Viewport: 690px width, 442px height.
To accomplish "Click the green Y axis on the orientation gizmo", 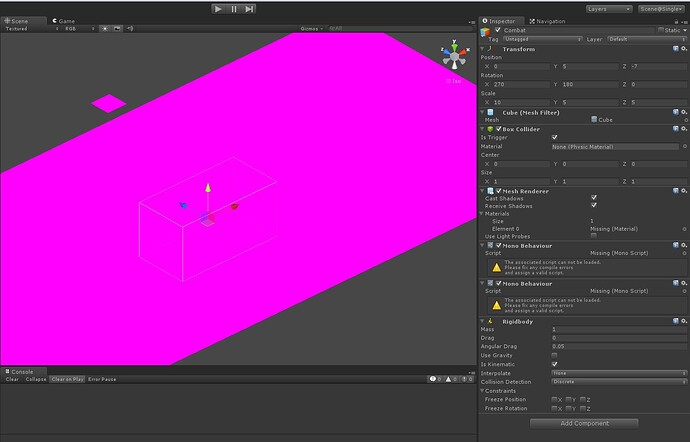I will coord(455,44).
